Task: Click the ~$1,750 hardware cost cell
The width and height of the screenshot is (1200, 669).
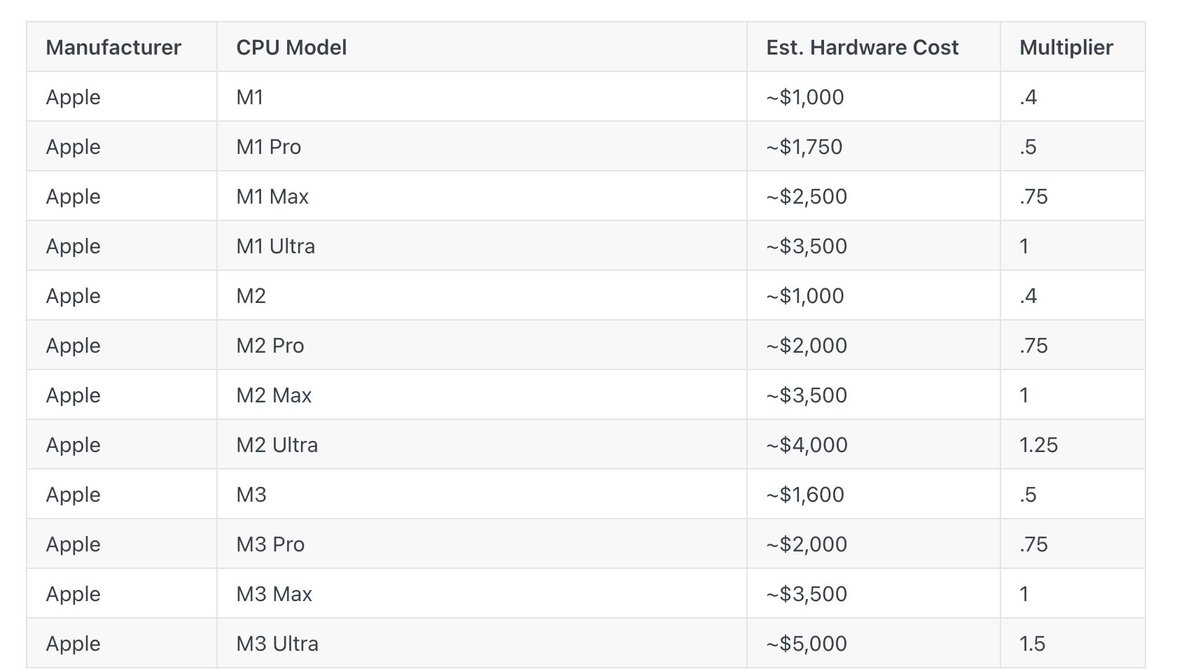Action: tap(804, 147)
